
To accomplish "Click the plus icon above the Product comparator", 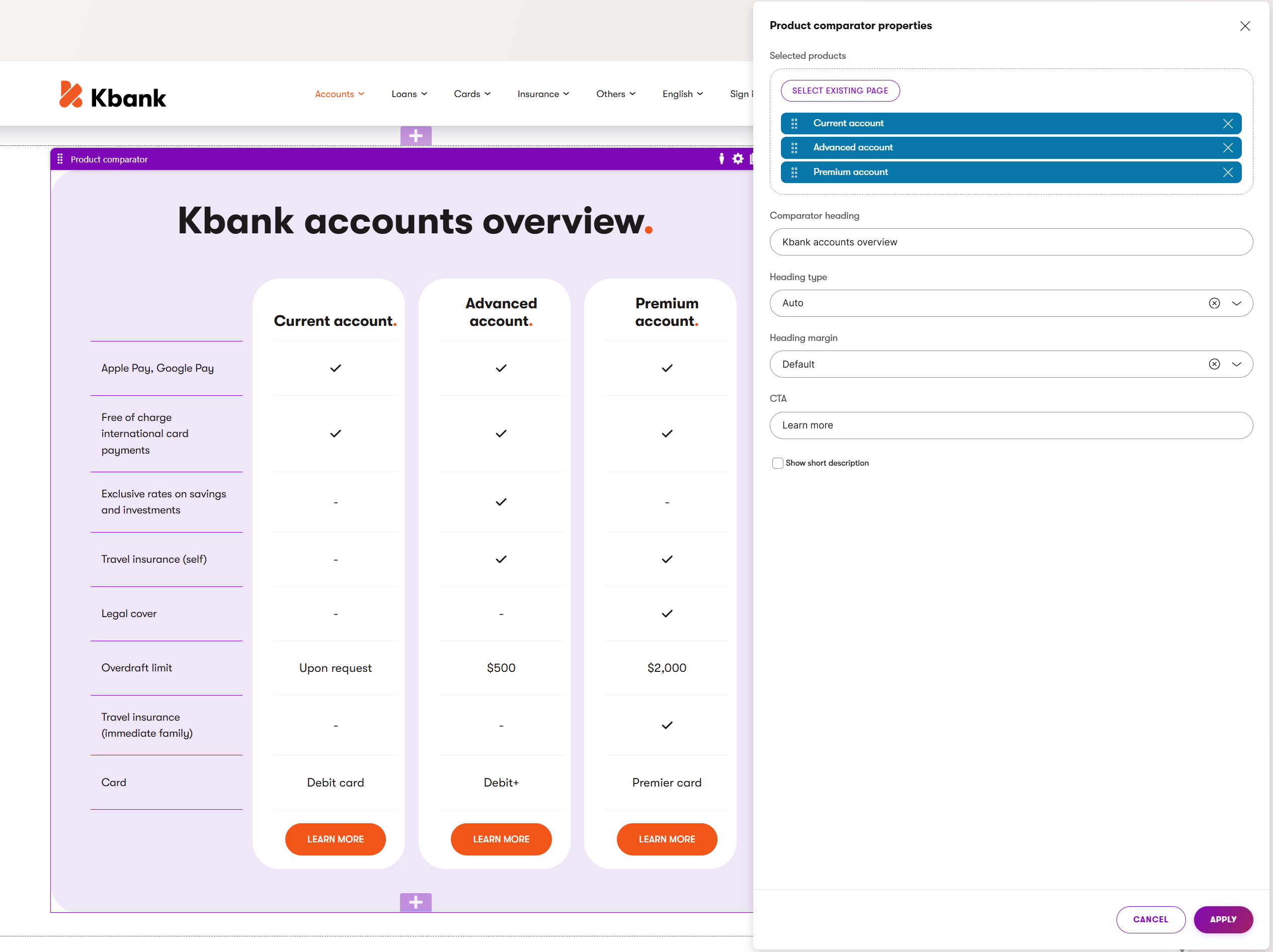I will [x=416, y=136].
